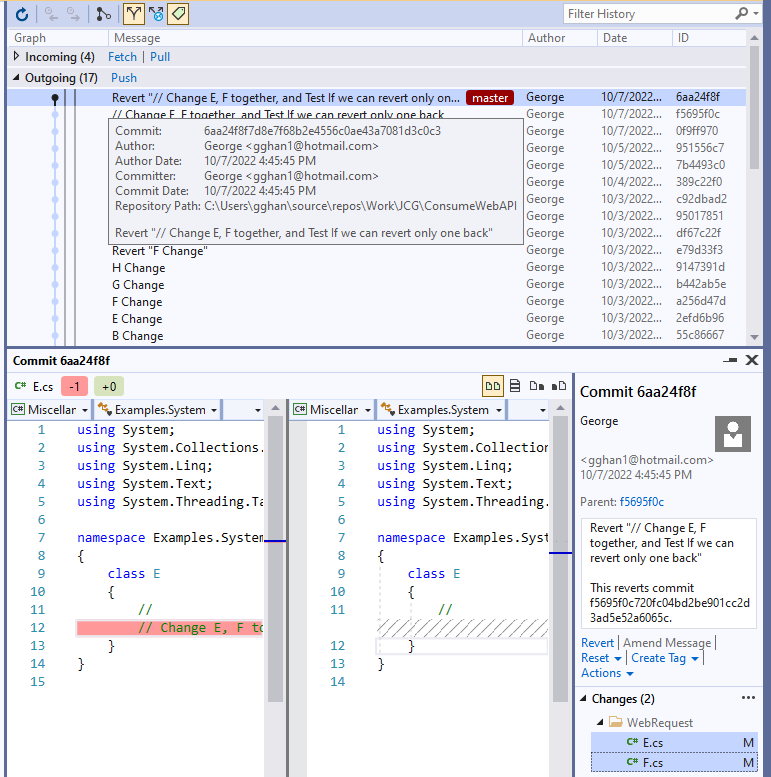Open the more options ellipsis for Changes

pos(748,698)
